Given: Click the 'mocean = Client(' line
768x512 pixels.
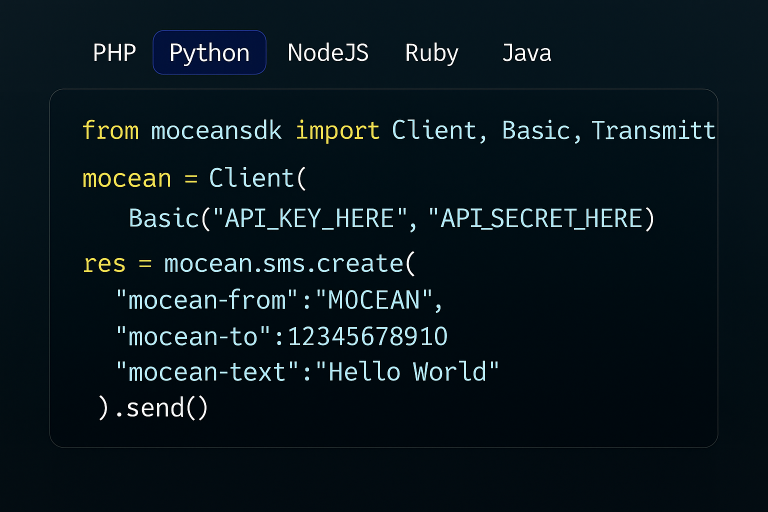Looking at the screenshot, I should 194,178.
